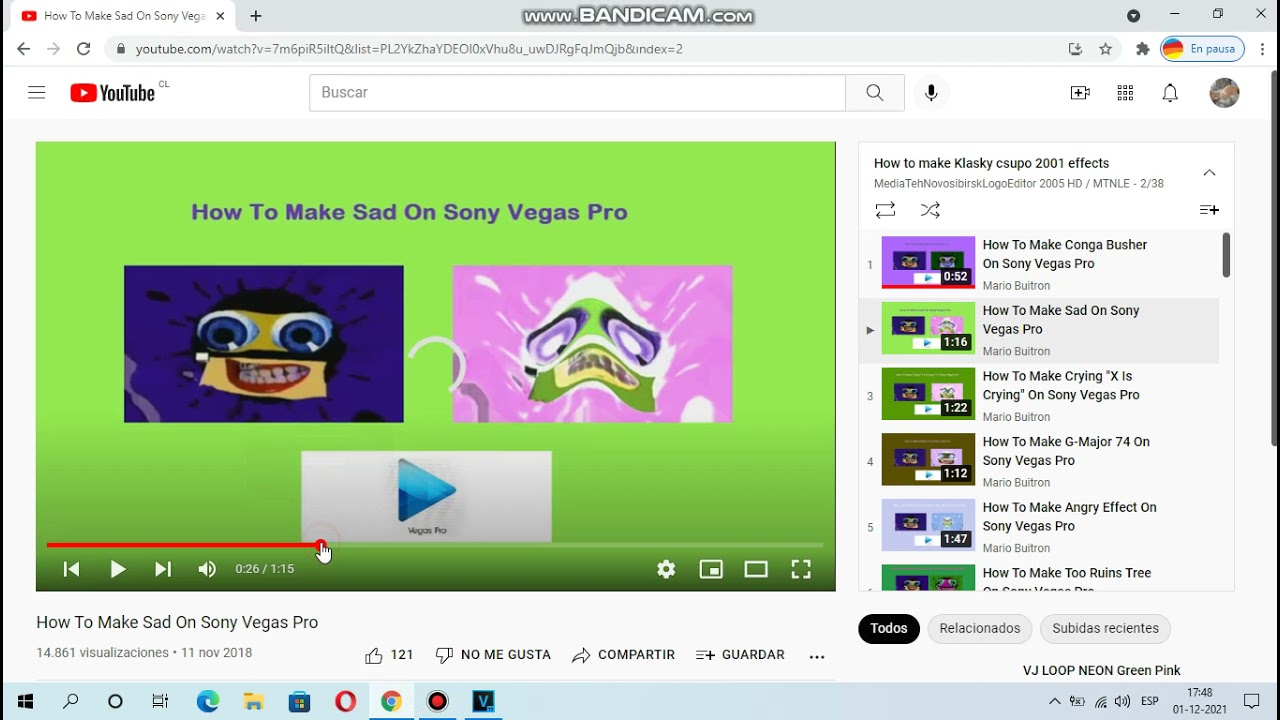Viewport: 1280px width, 720px height.
Task: Go to the YouTube home logo
Action: click(x=112, y=93)
